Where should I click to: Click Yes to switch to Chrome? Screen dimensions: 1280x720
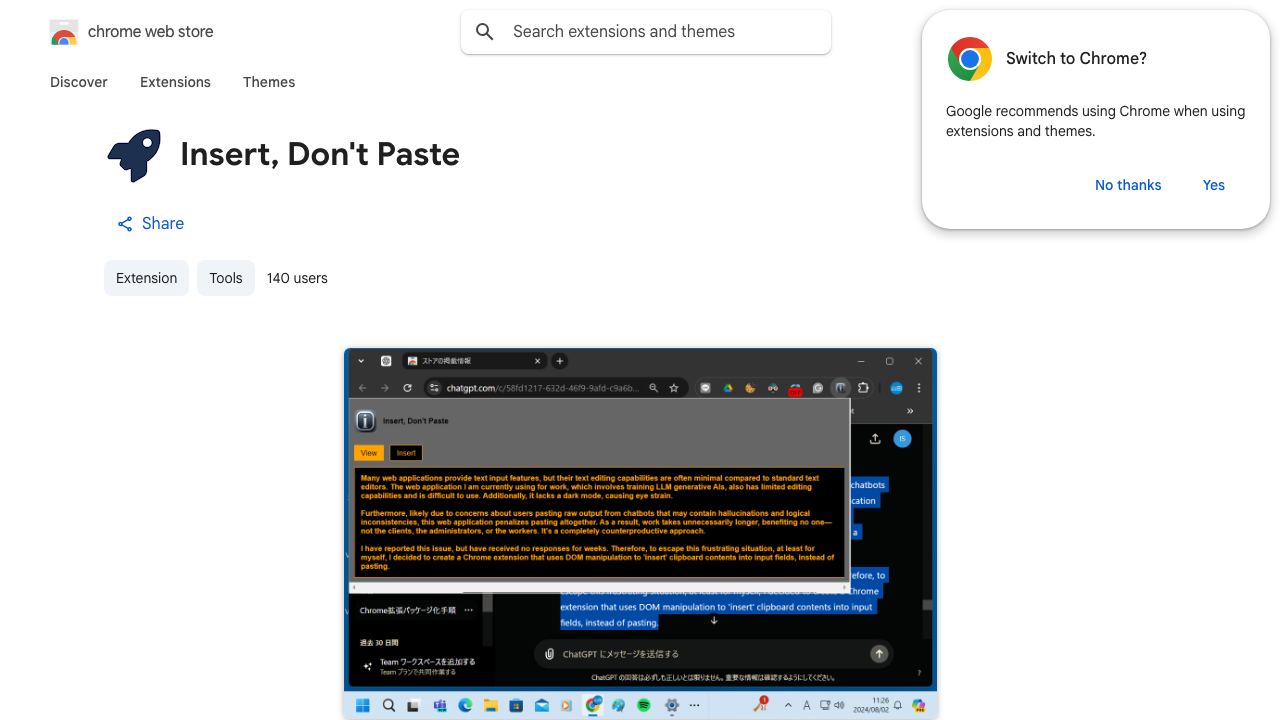pos(1214,185)
